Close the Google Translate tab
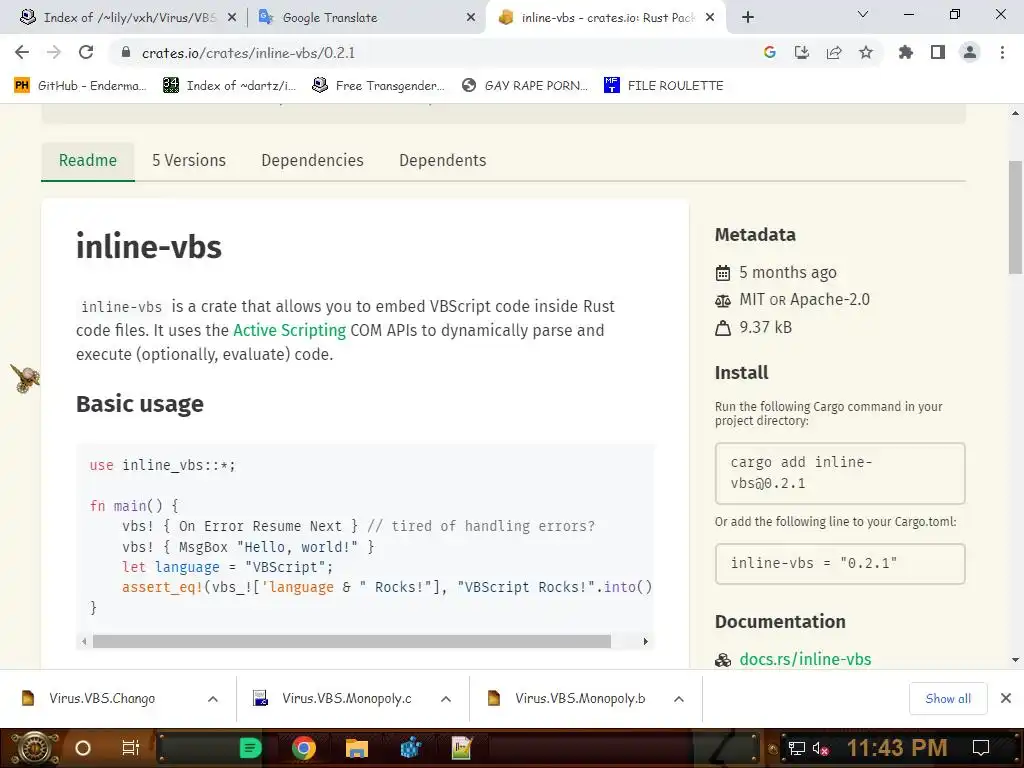 471,18
